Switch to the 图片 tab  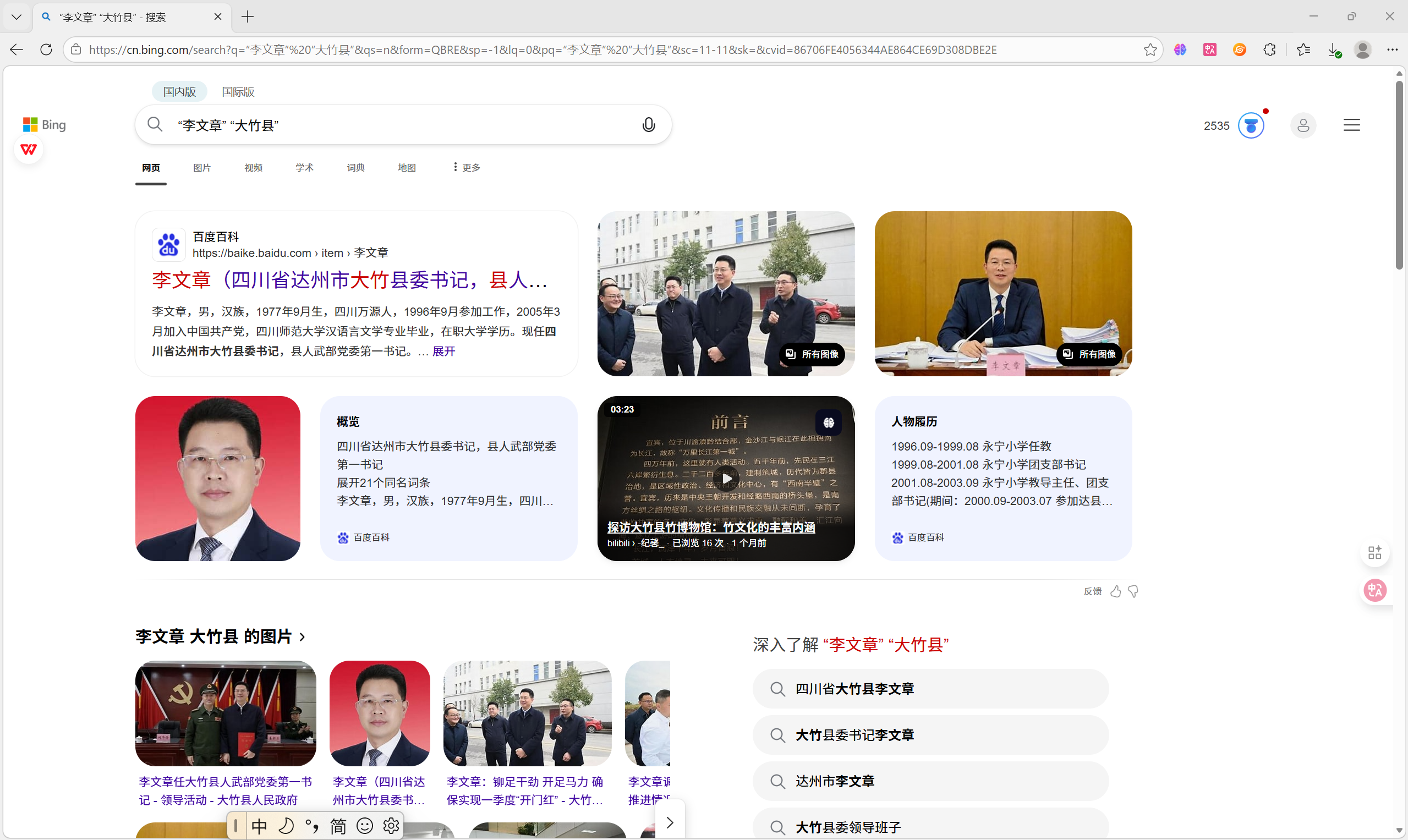click(201, 168)
